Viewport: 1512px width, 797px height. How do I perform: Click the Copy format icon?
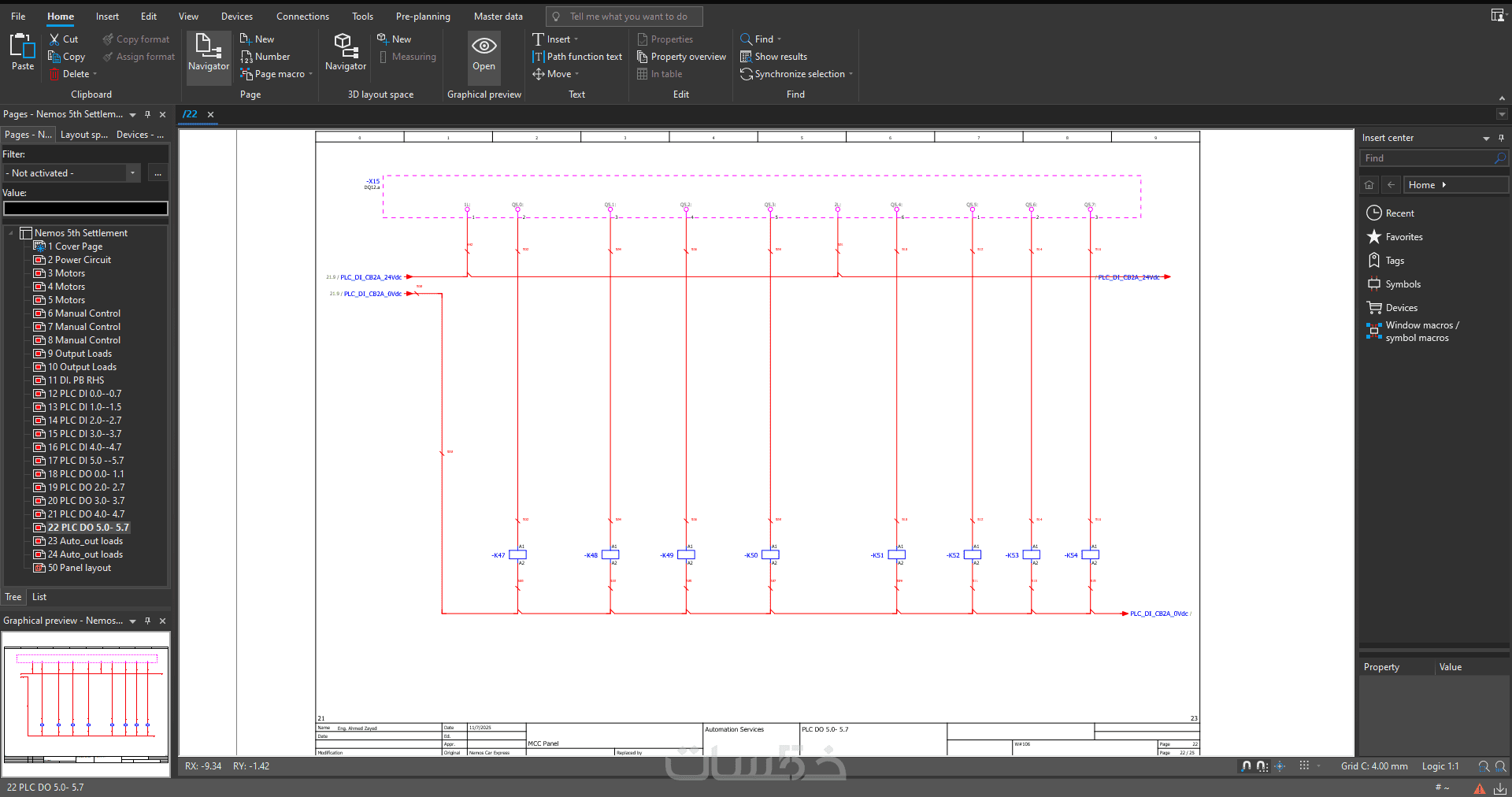click(108, 39)
